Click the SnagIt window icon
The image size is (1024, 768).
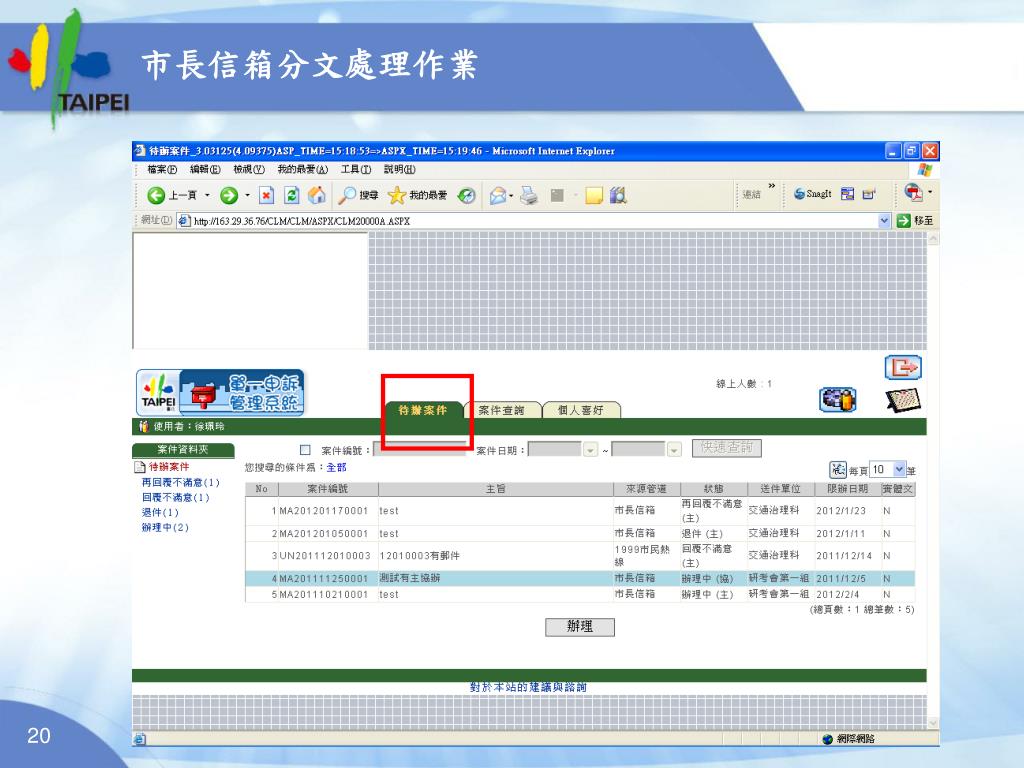pyautogui.click(x=848, y=194)
